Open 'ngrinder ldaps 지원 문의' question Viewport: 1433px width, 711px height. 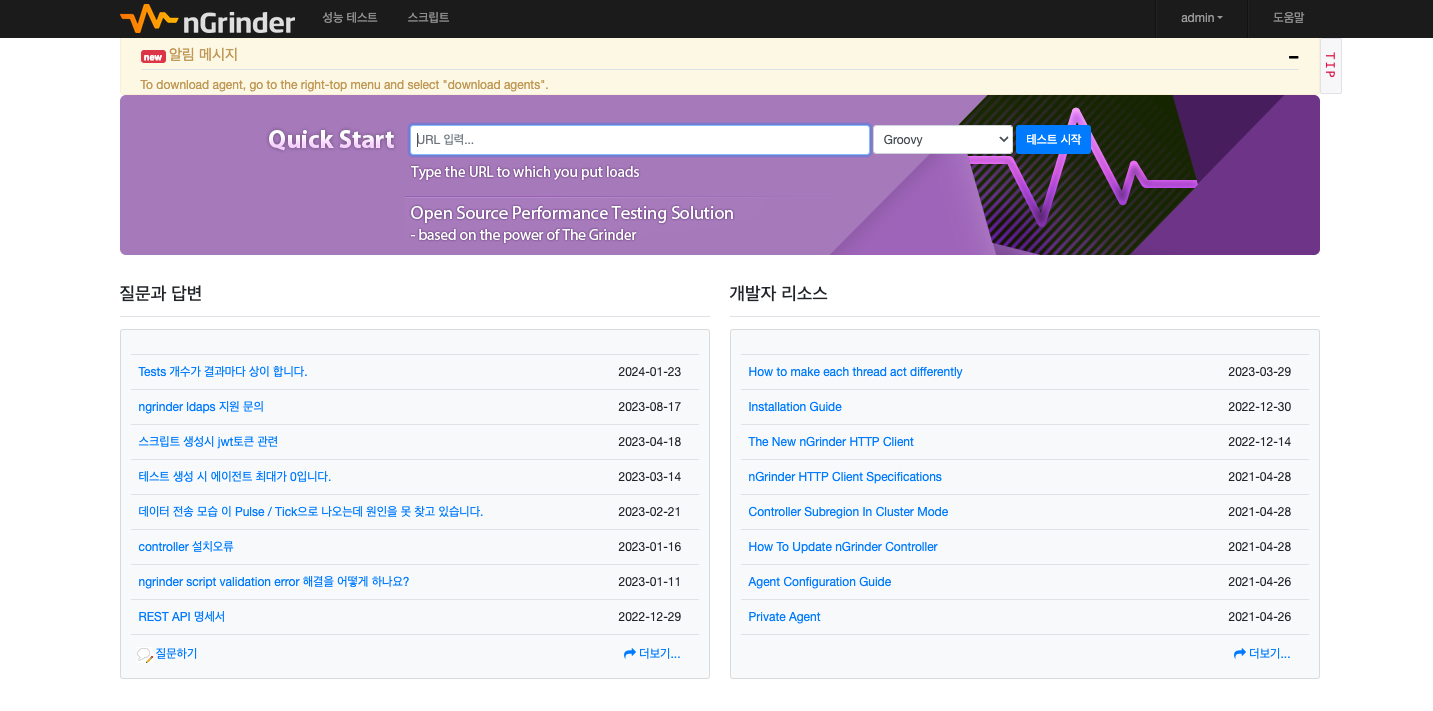(x=201, y=407)
